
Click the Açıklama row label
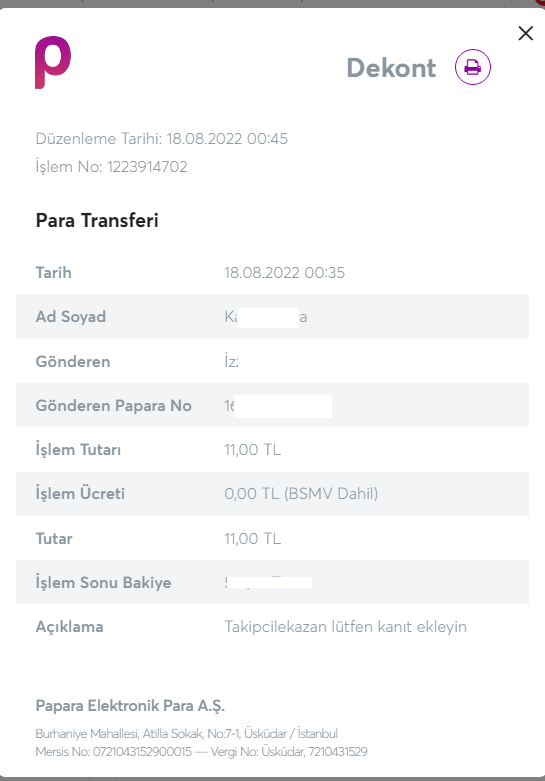tap(69, 627)
